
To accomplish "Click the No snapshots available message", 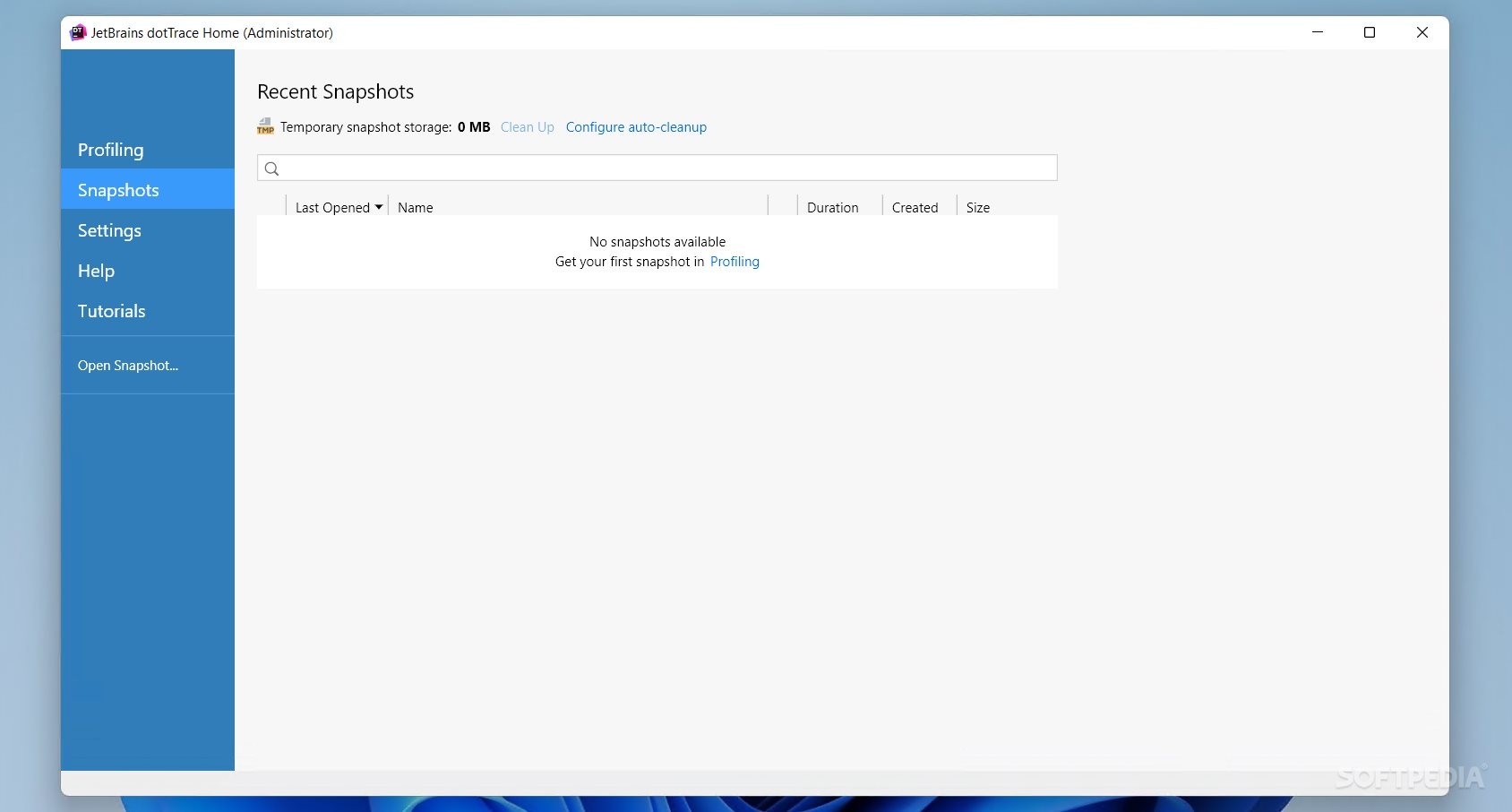I will 657,242.
